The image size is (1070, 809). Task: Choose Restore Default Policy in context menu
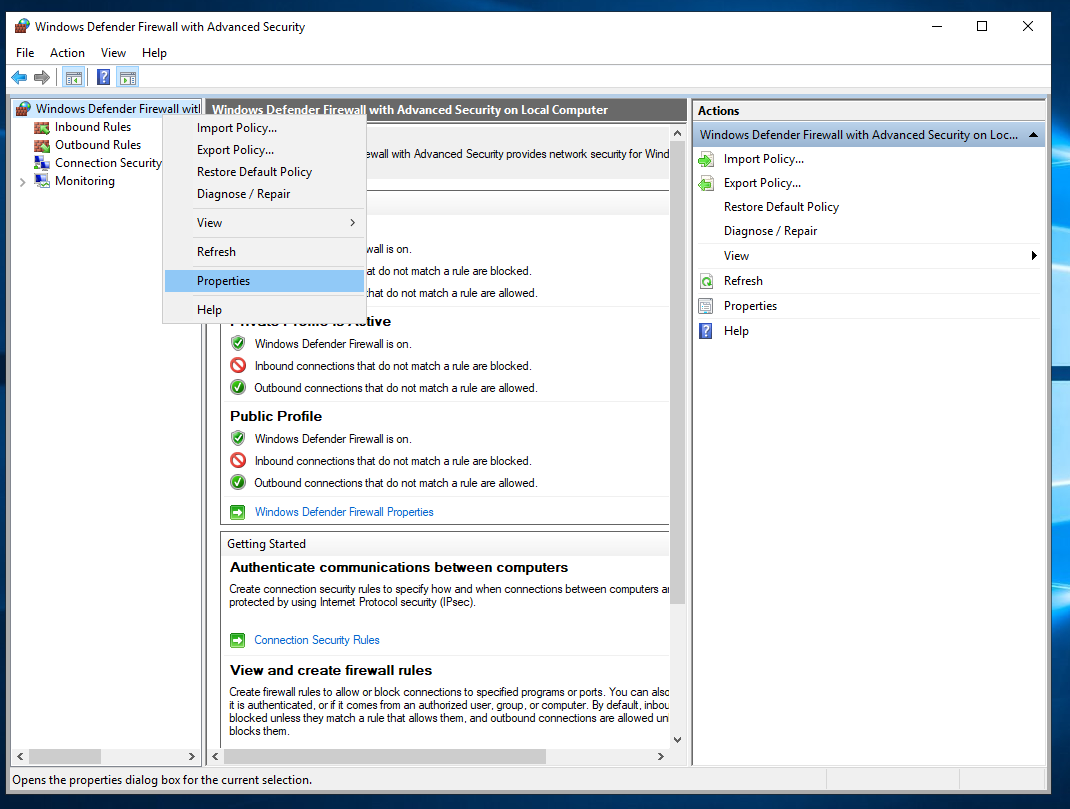click(x=264, y=172)
